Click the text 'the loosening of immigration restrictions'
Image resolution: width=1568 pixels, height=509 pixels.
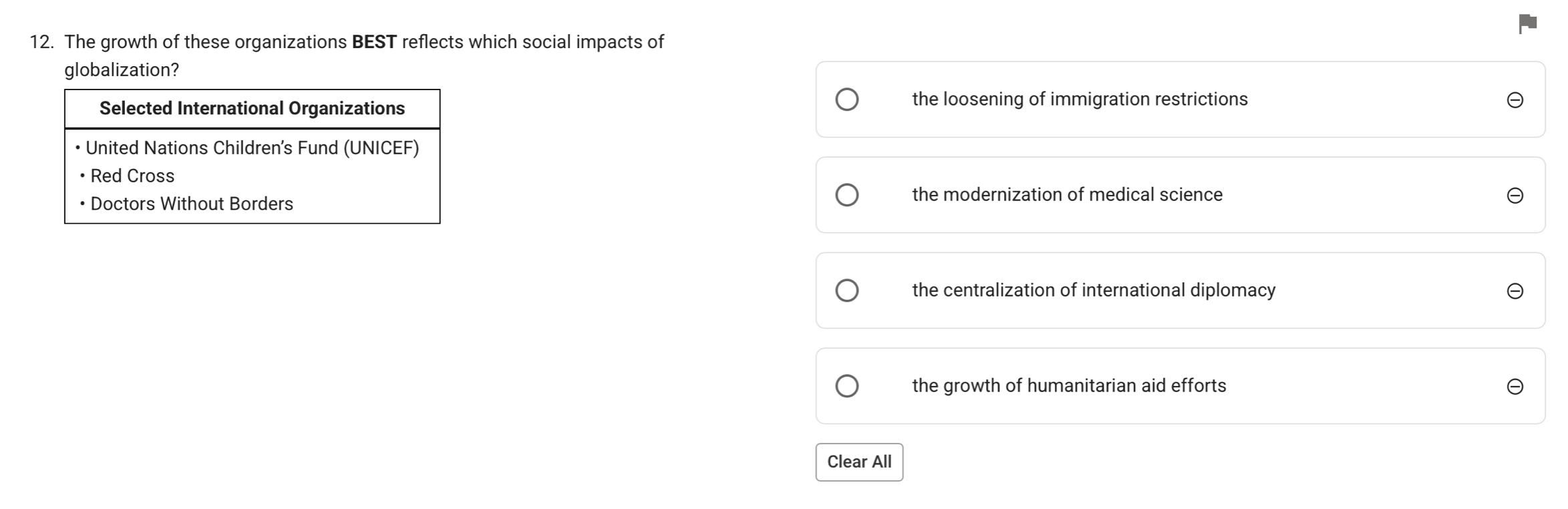[1080, 99]
